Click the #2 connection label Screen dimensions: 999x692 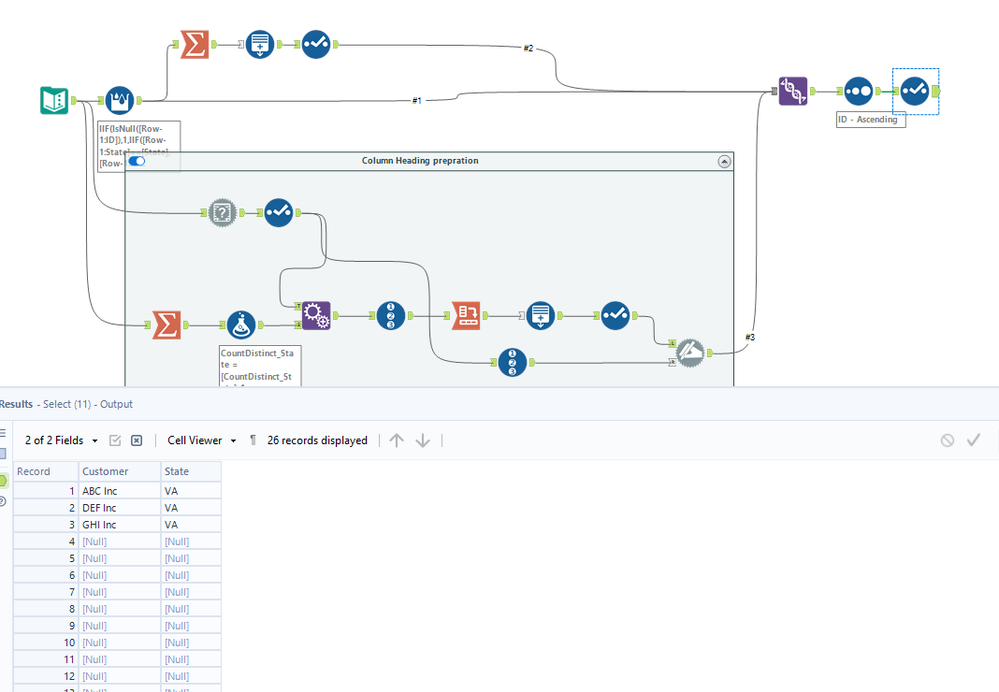[528, 48]
